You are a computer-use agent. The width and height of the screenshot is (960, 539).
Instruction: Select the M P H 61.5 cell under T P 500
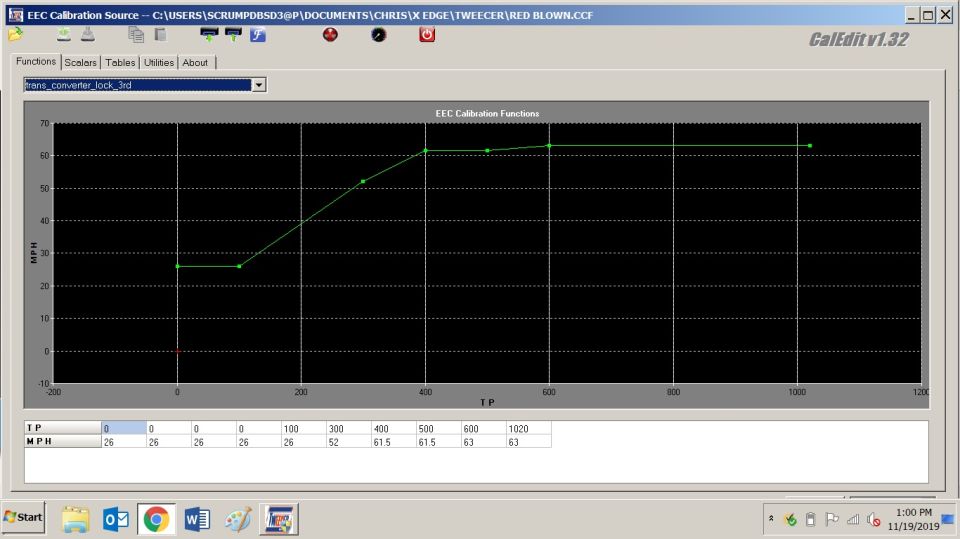[439, 442]
